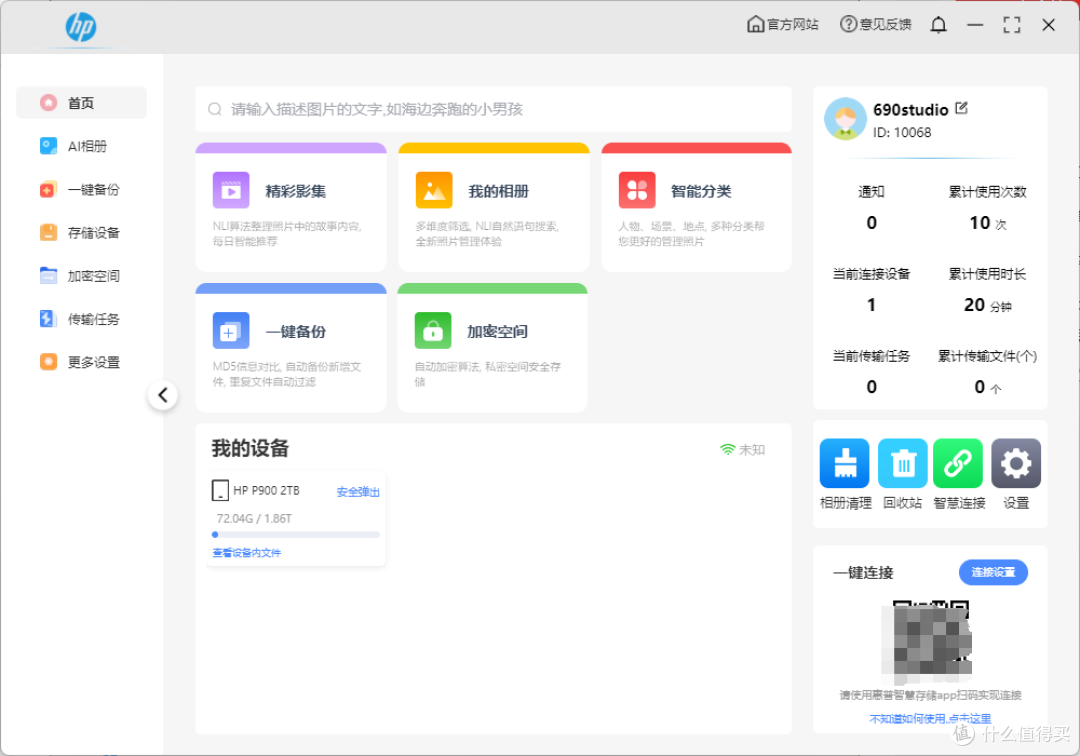Click the notification bell icon
Screen dimensions: 1080x756
(x=938, y=25)
